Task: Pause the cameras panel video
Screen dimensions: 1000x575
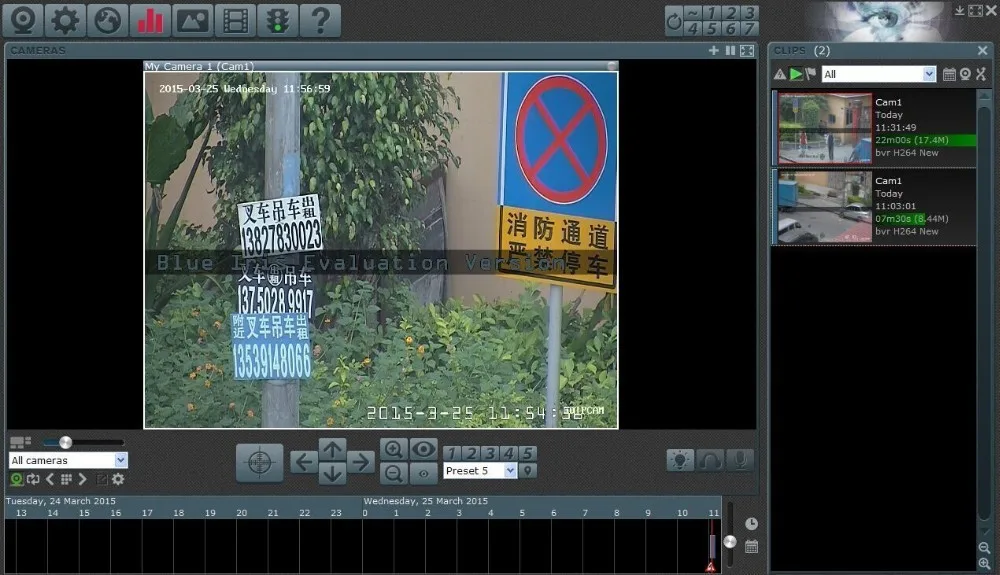Action: point(730,50)
